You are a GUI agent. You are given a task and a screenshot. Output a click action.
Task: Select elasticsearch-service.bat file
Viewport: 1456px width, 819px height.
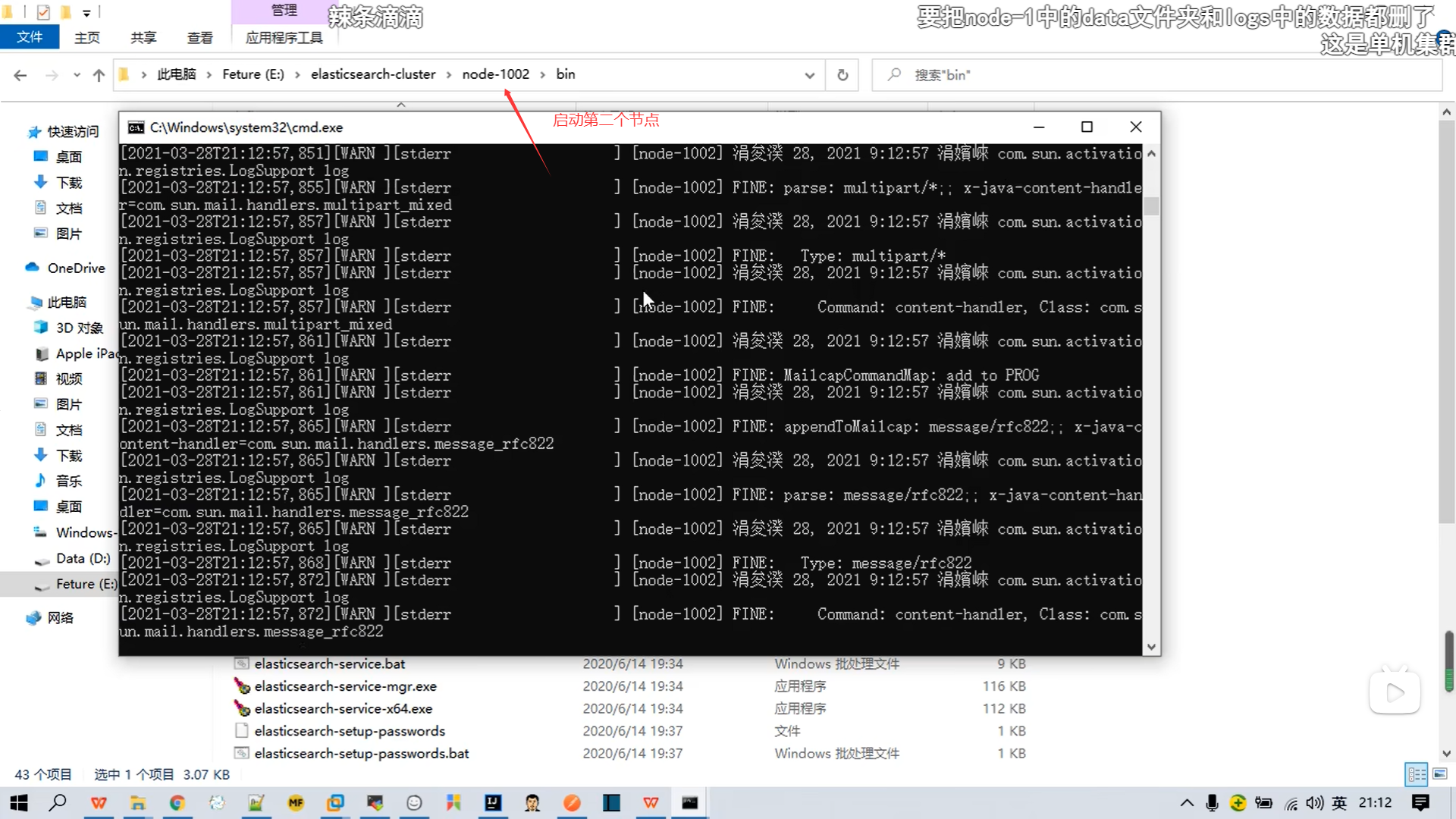click(x=329, y=664)
